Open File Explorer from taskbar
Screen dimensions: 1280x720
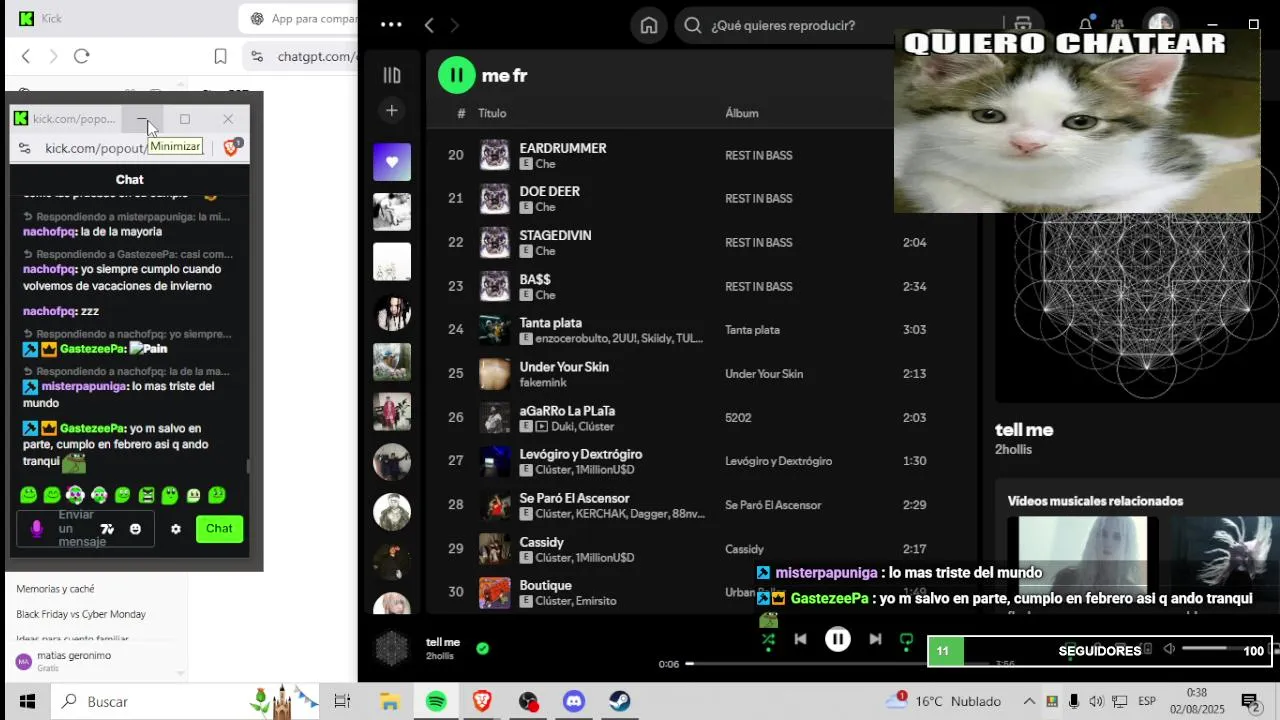point(389,702)
